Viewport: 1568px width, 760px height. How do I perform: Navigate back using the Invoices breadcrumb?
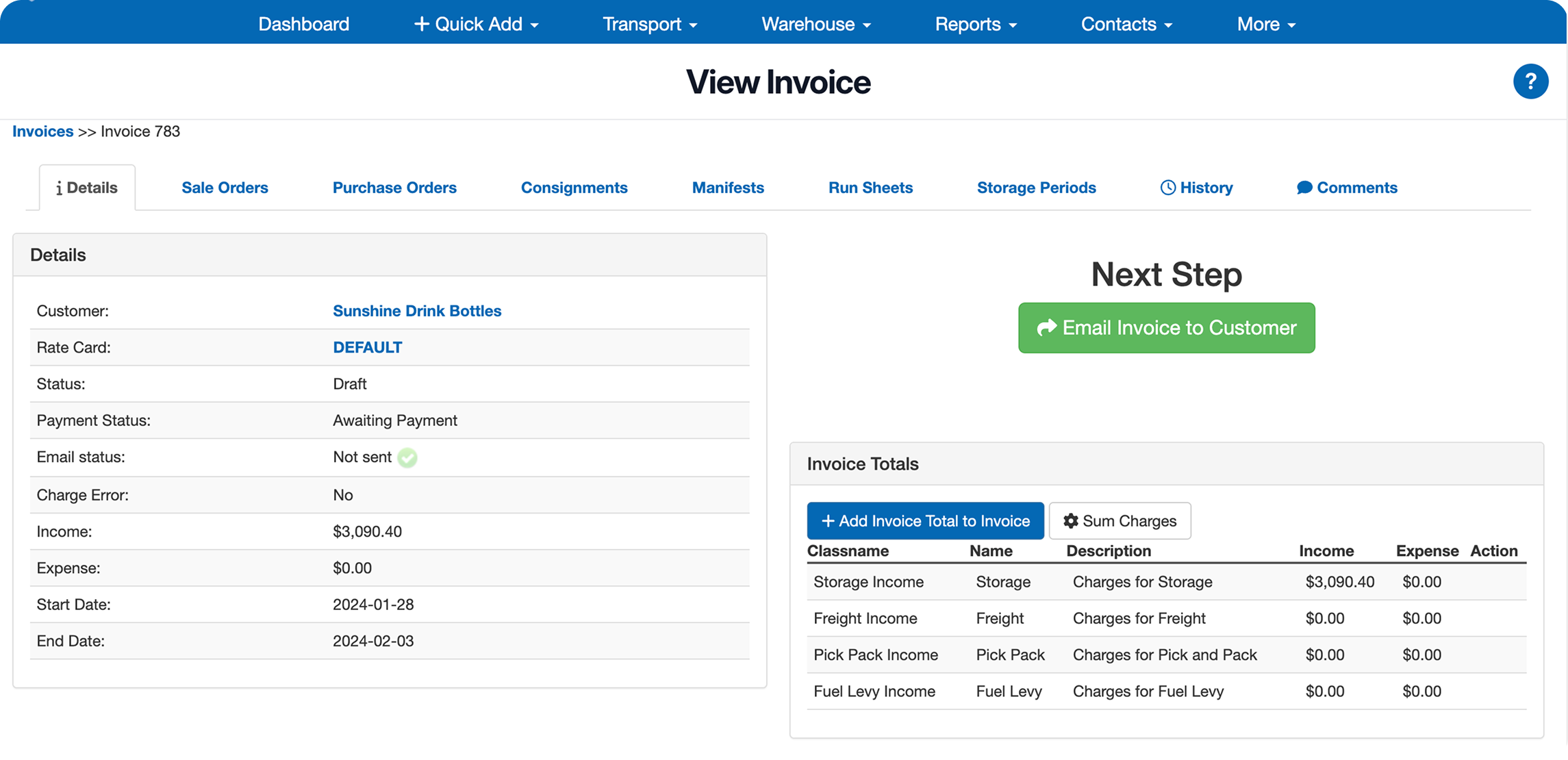coord(42,131)
